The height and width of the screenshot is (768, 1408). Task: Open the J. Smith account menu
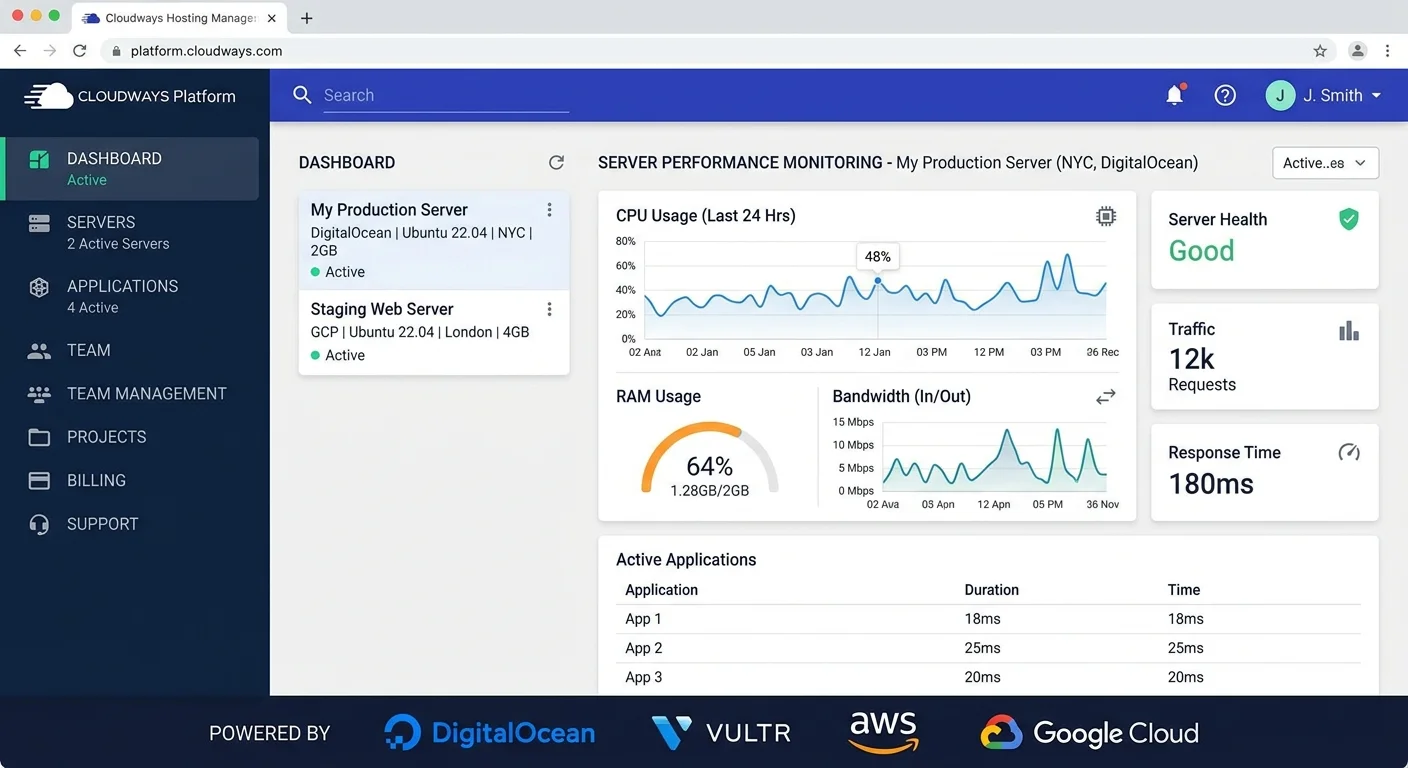point(1324,95)
